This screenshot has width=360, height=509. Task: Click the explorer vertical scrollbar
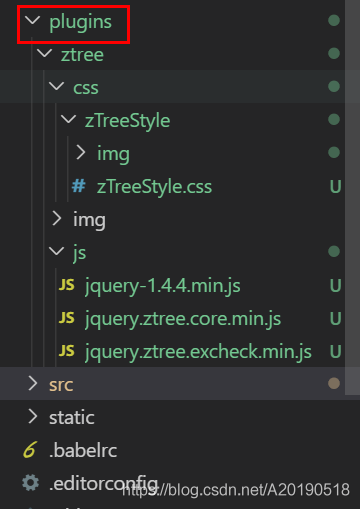tap(352, 197)
